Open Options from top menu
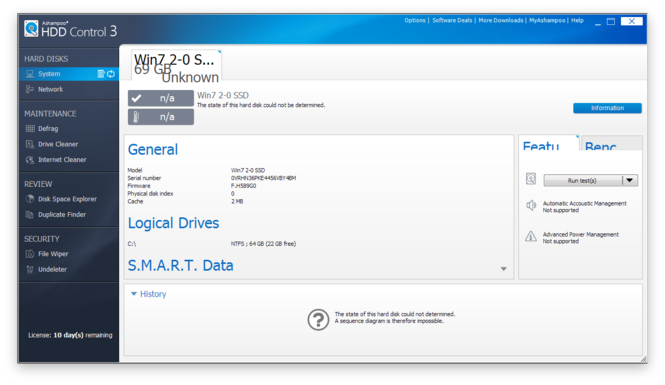The height and width of the screenshot is (385, 665). tap(415, 20)
